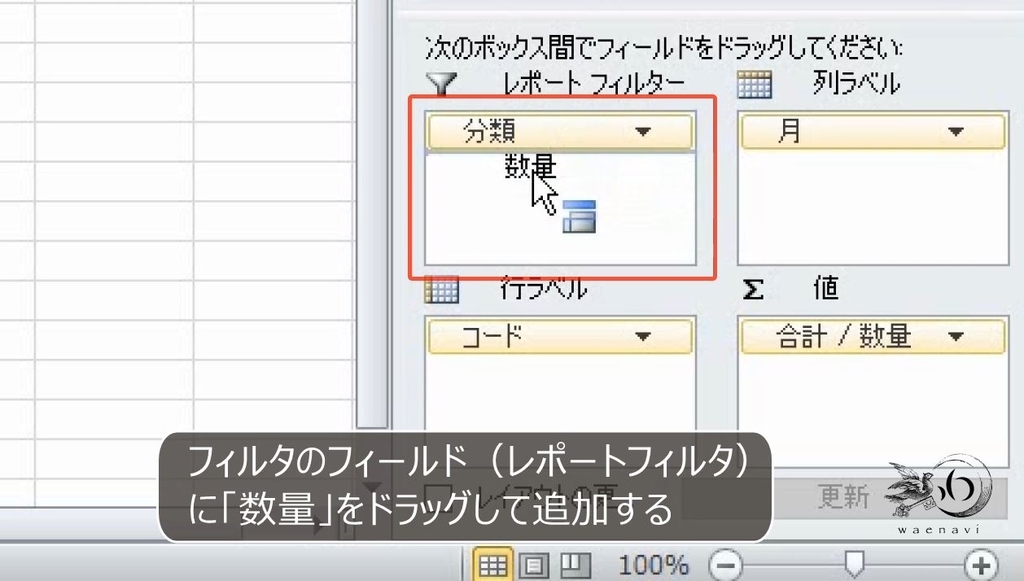The image size is (1024, 581).
Task: Select the 合計 / 数量 value field
Action: coord(873,337)
